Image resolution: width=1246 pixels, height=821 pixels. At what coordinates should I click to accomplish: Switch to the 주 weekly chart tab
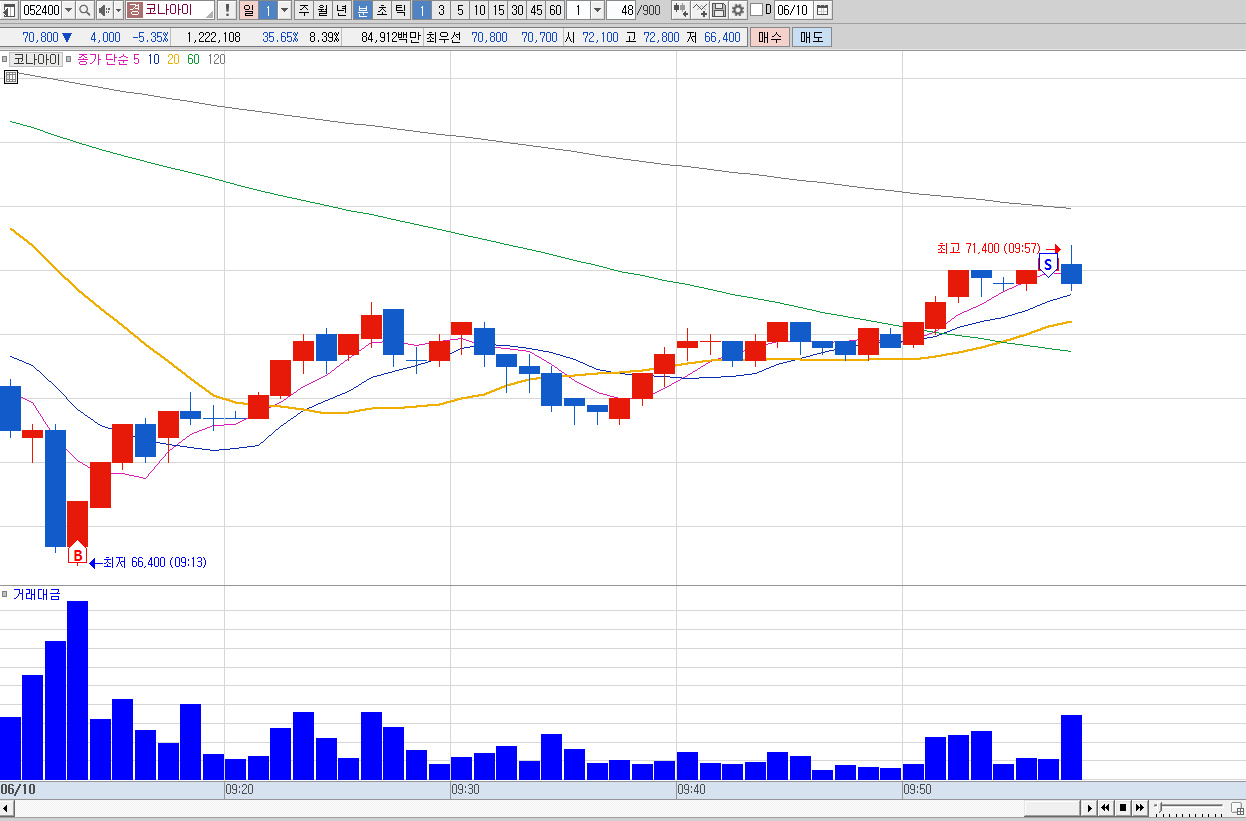304,10
